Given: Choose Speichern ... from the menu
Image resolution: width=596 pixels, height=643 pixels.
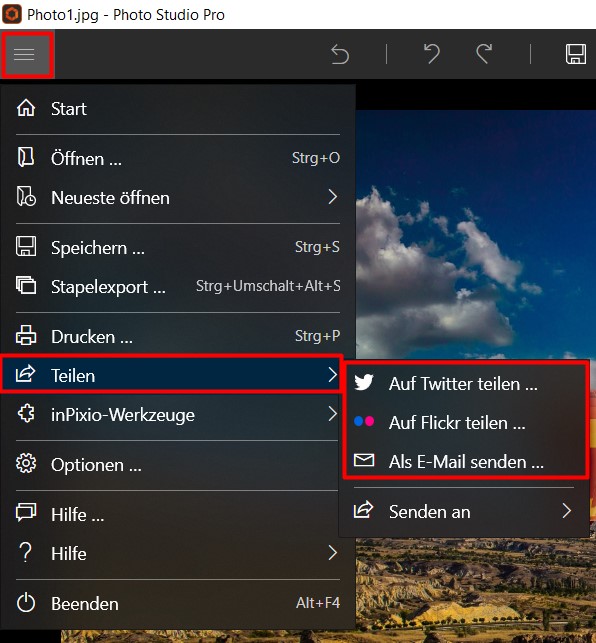Looking at the screenshot, I should tap(178, 248).
